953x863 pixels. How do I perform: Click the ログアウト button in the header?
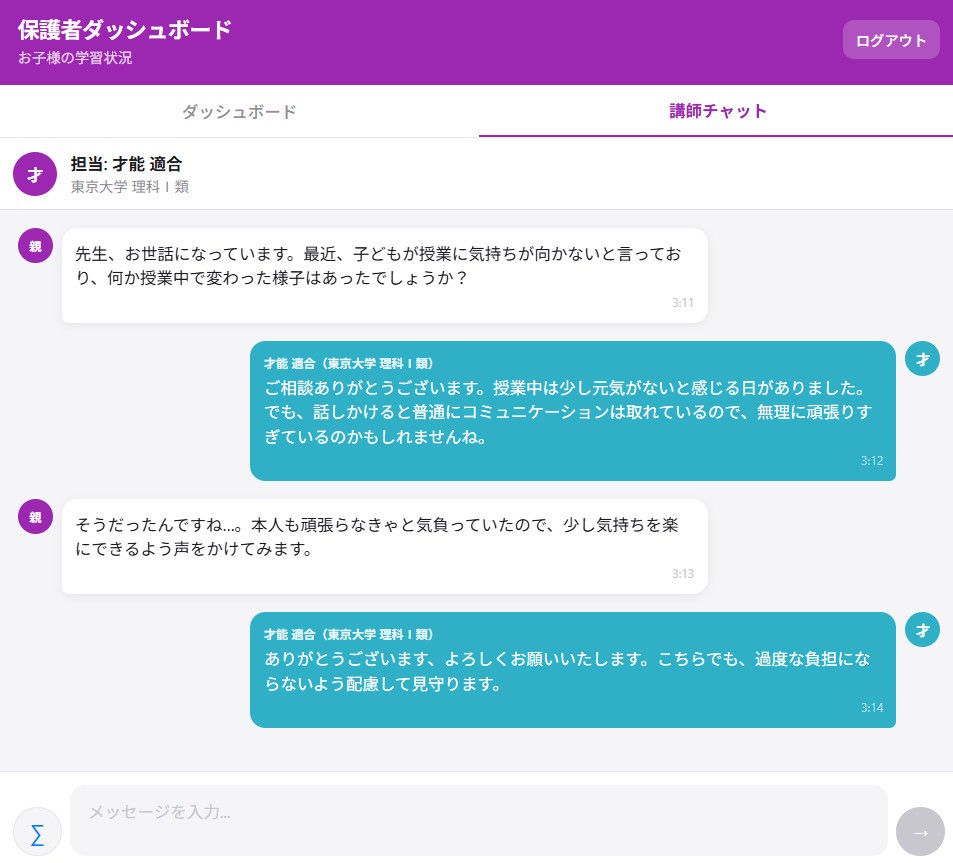[x=890, y=39]
